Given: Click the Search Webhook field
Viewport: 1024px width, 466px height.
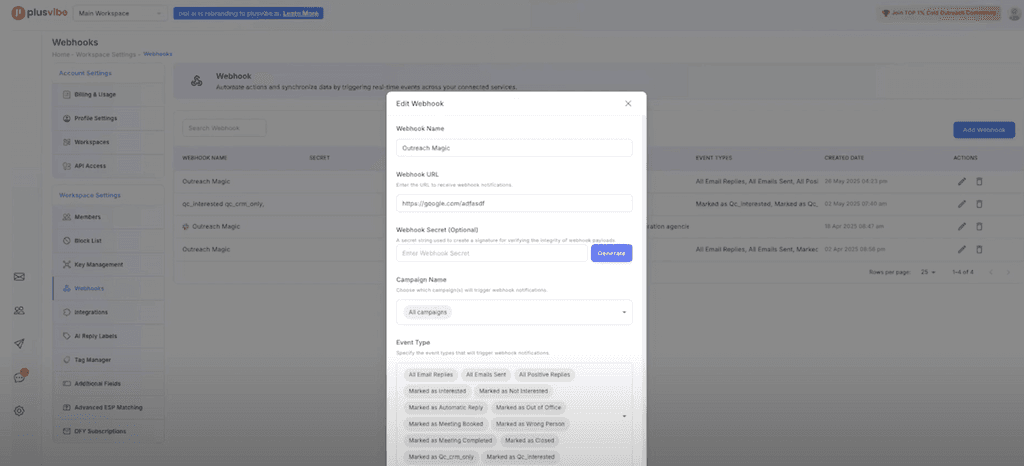Looking at the screenshot, I should tap(224, 128).
